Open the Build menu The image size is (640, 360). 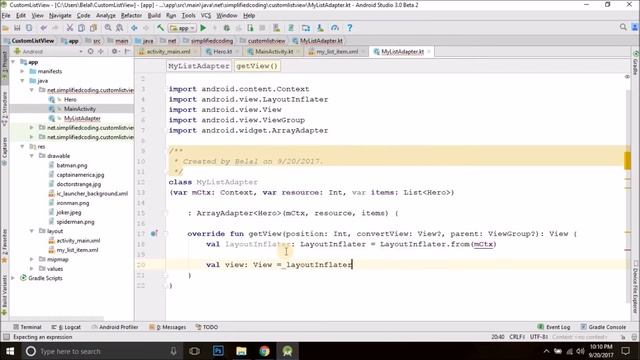(154, 16)
